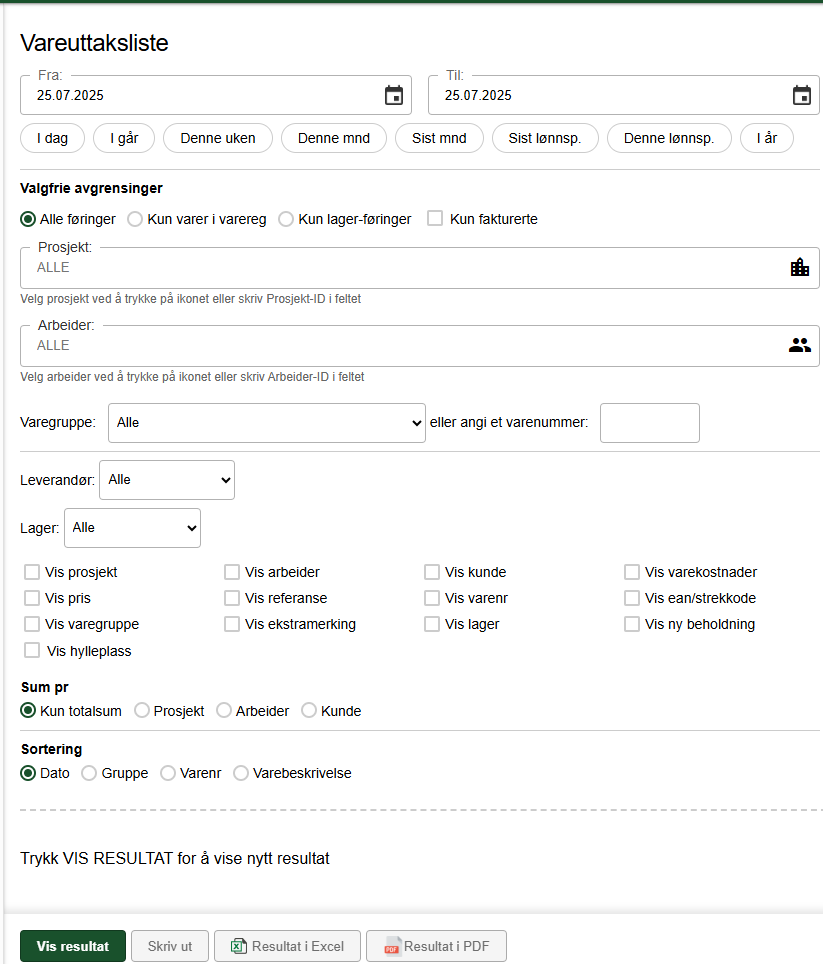
Task: Choose the Denne mnd date range
Action: (x=334, y=138)
